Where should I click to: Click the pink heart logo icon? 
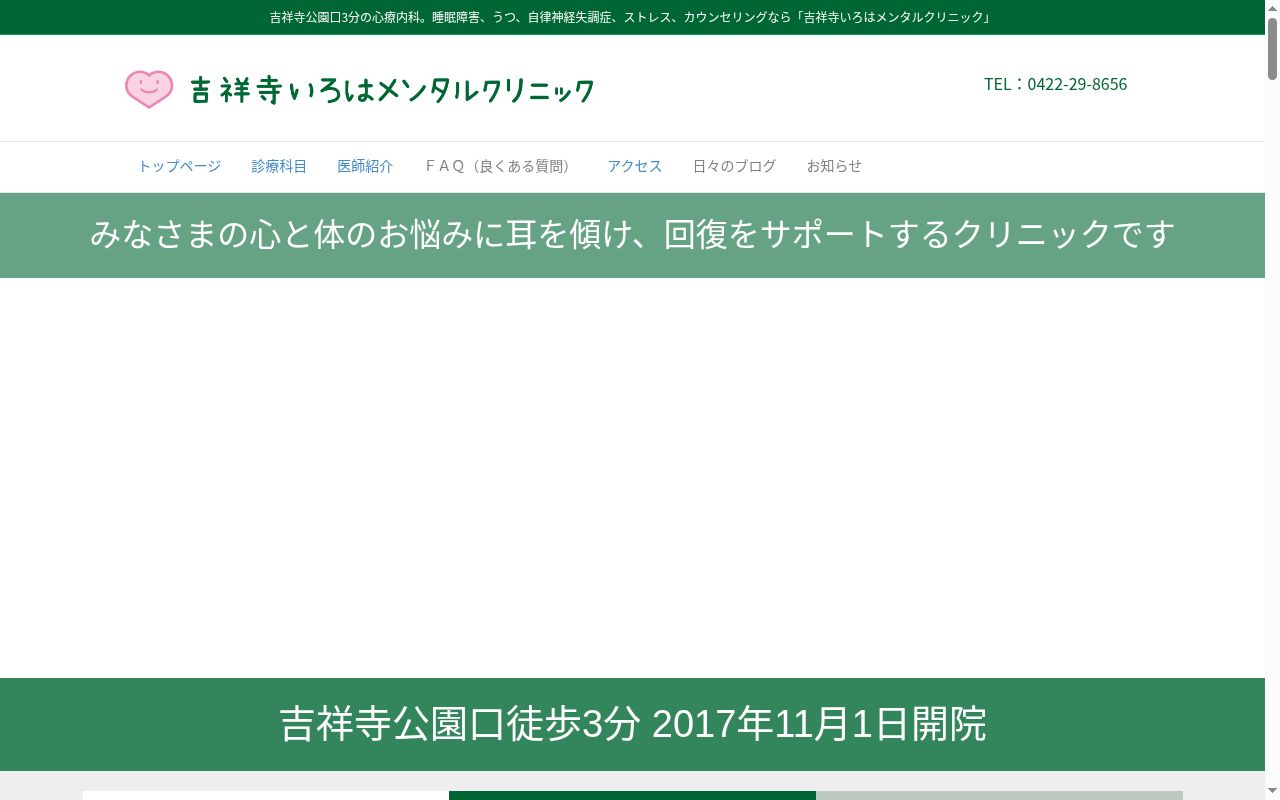coord(149,89)
